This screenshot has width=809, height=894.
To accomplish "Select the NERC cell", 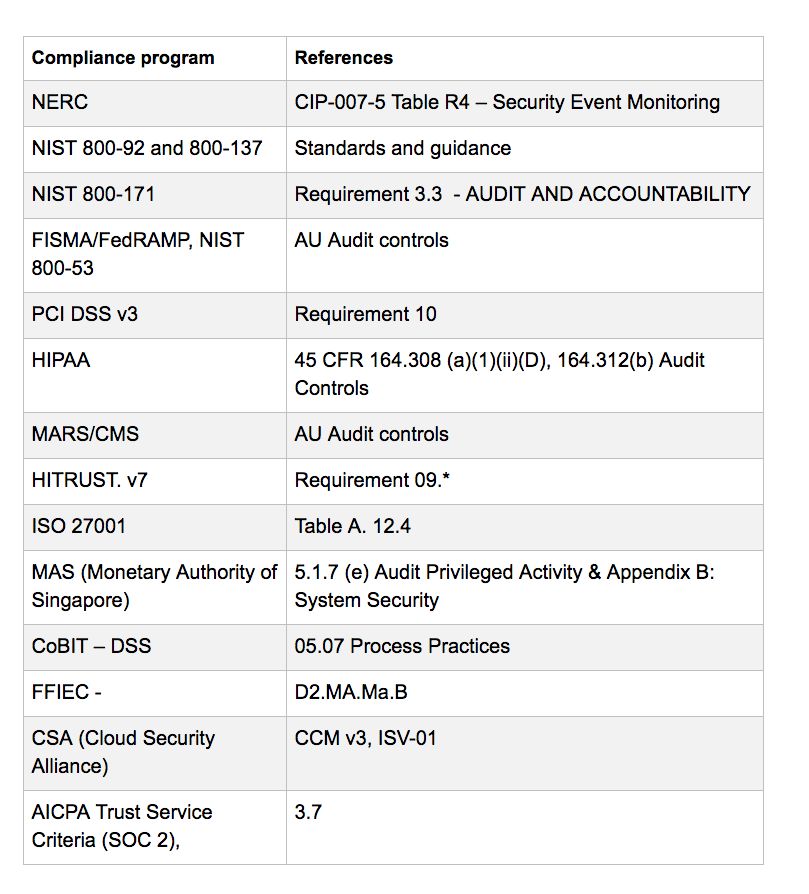I will (x=155, y=103).
